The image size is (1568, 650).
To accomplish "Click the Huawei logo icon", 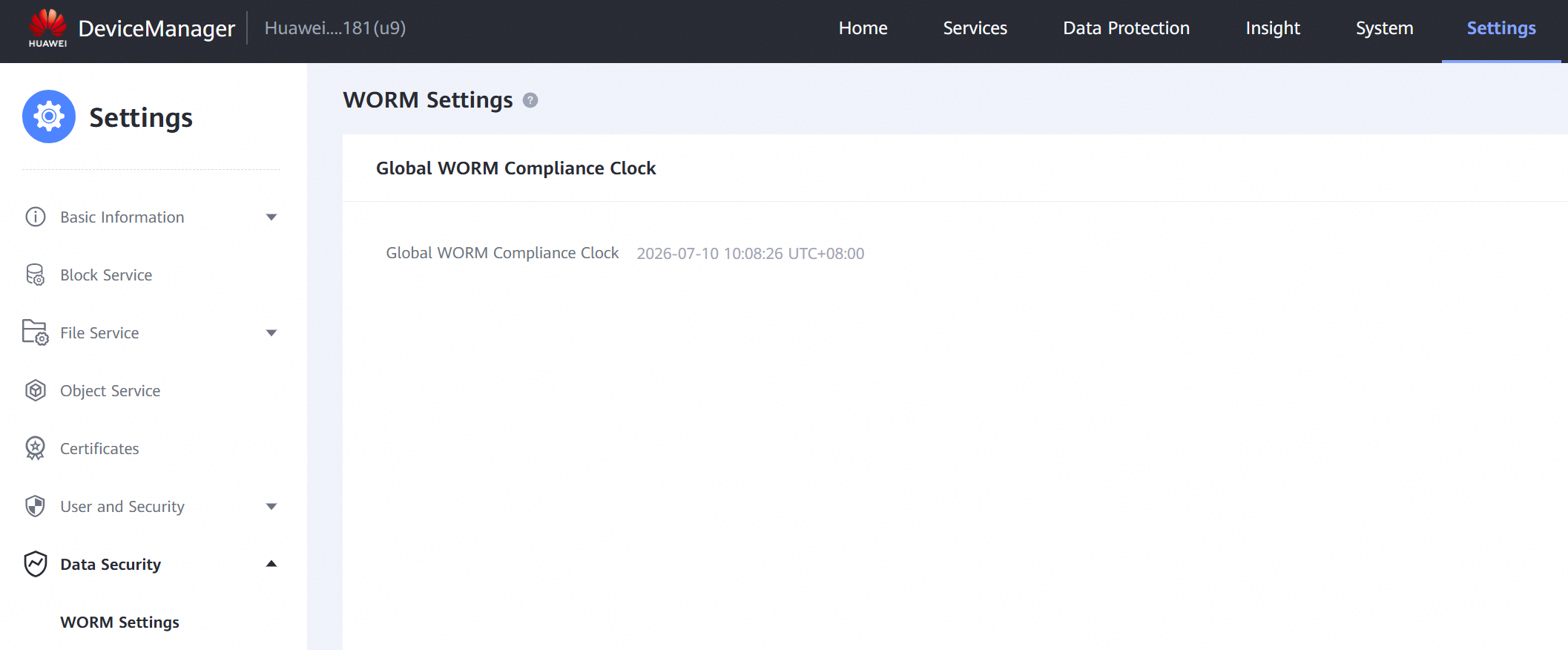I will [47, 28].
